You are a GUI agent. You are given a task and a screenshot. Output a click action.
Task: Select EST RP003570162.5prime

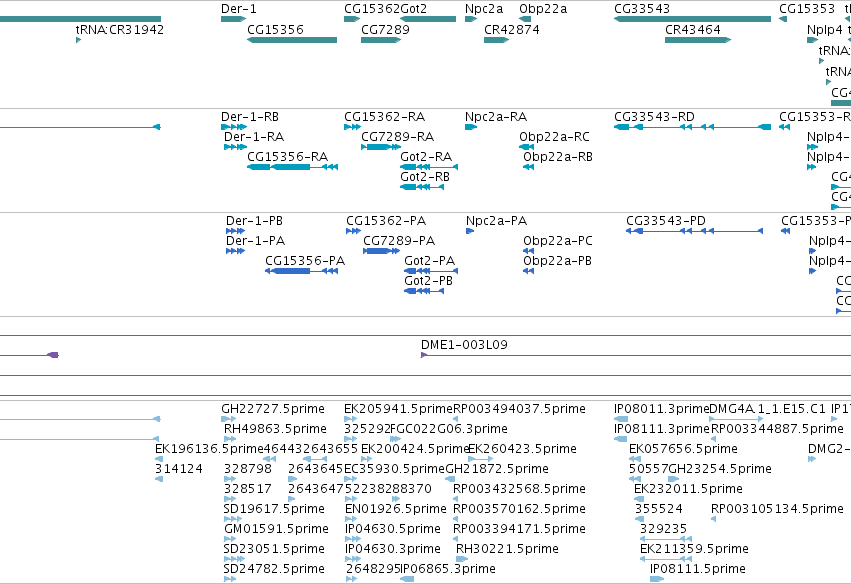click(456, 519)
